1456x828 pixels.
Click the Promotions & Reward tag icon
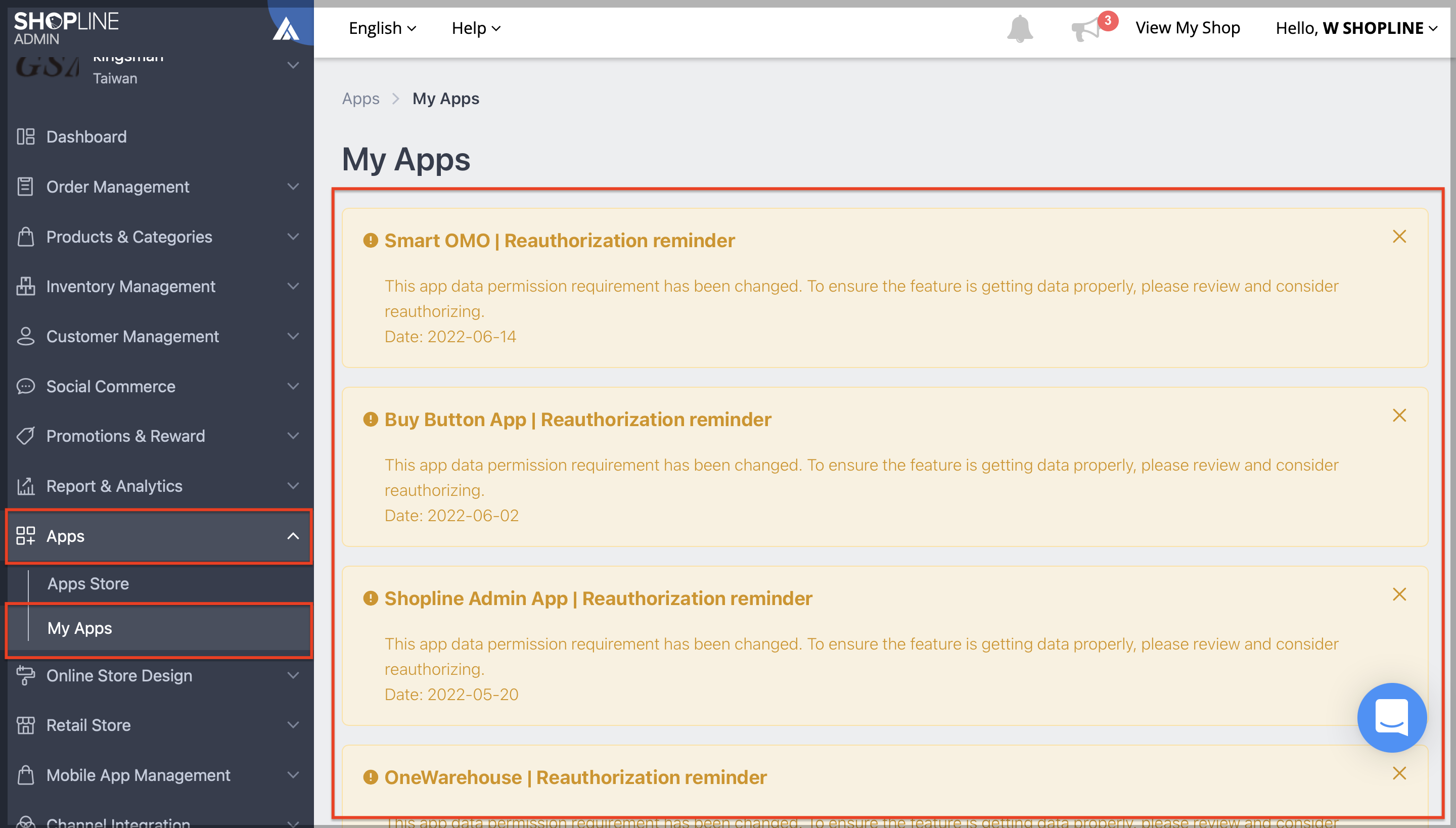tap(26, 436)
